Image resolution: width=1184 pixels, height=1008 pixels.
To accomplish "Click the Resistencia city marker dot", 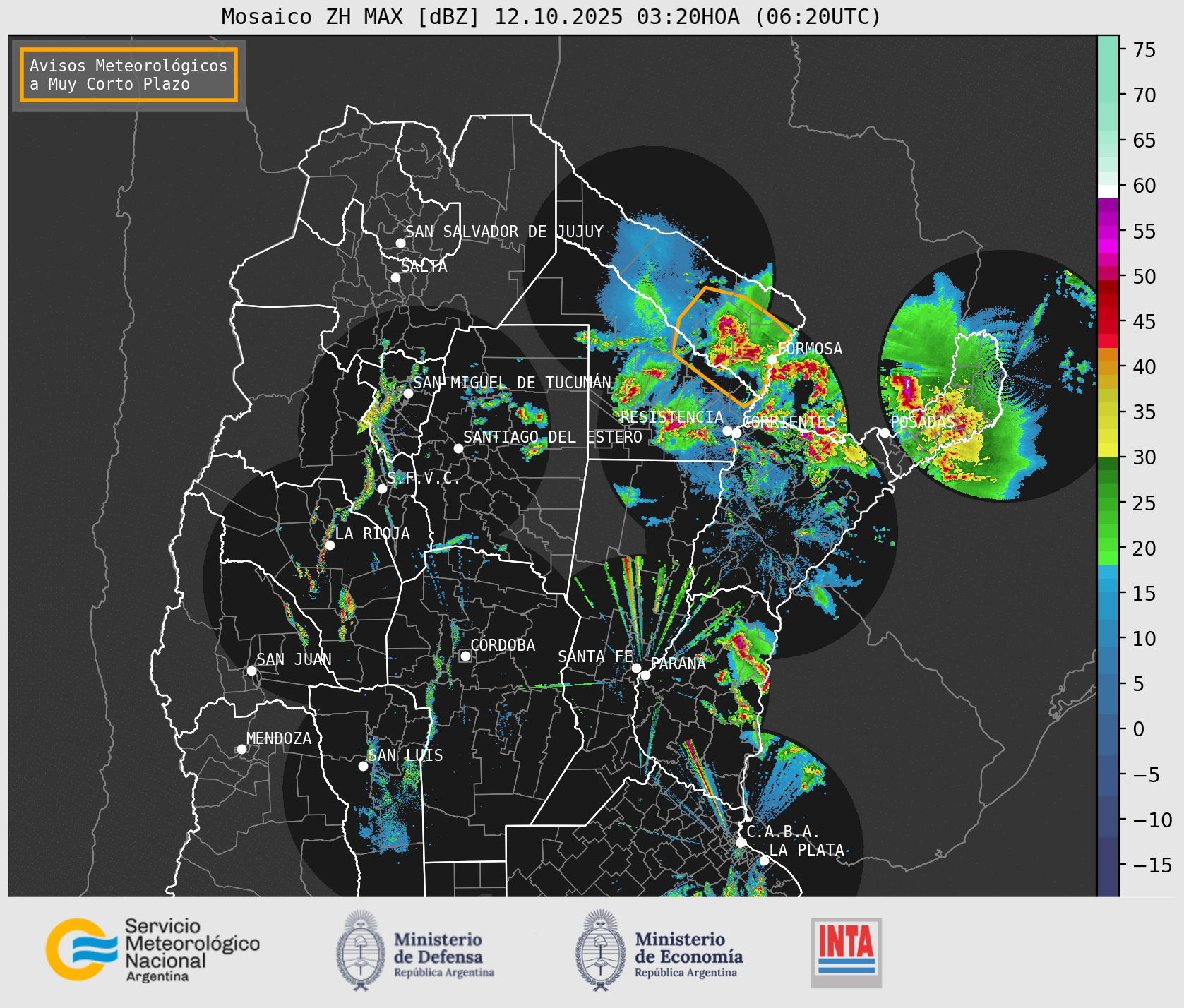I will [x=727, y=431].
